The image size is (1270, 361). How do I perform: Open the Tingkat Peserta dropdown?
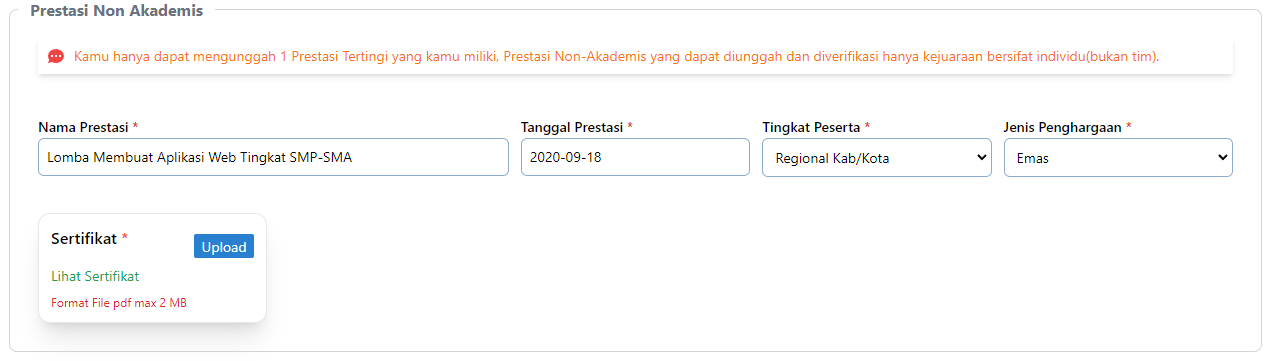point(876,157)
